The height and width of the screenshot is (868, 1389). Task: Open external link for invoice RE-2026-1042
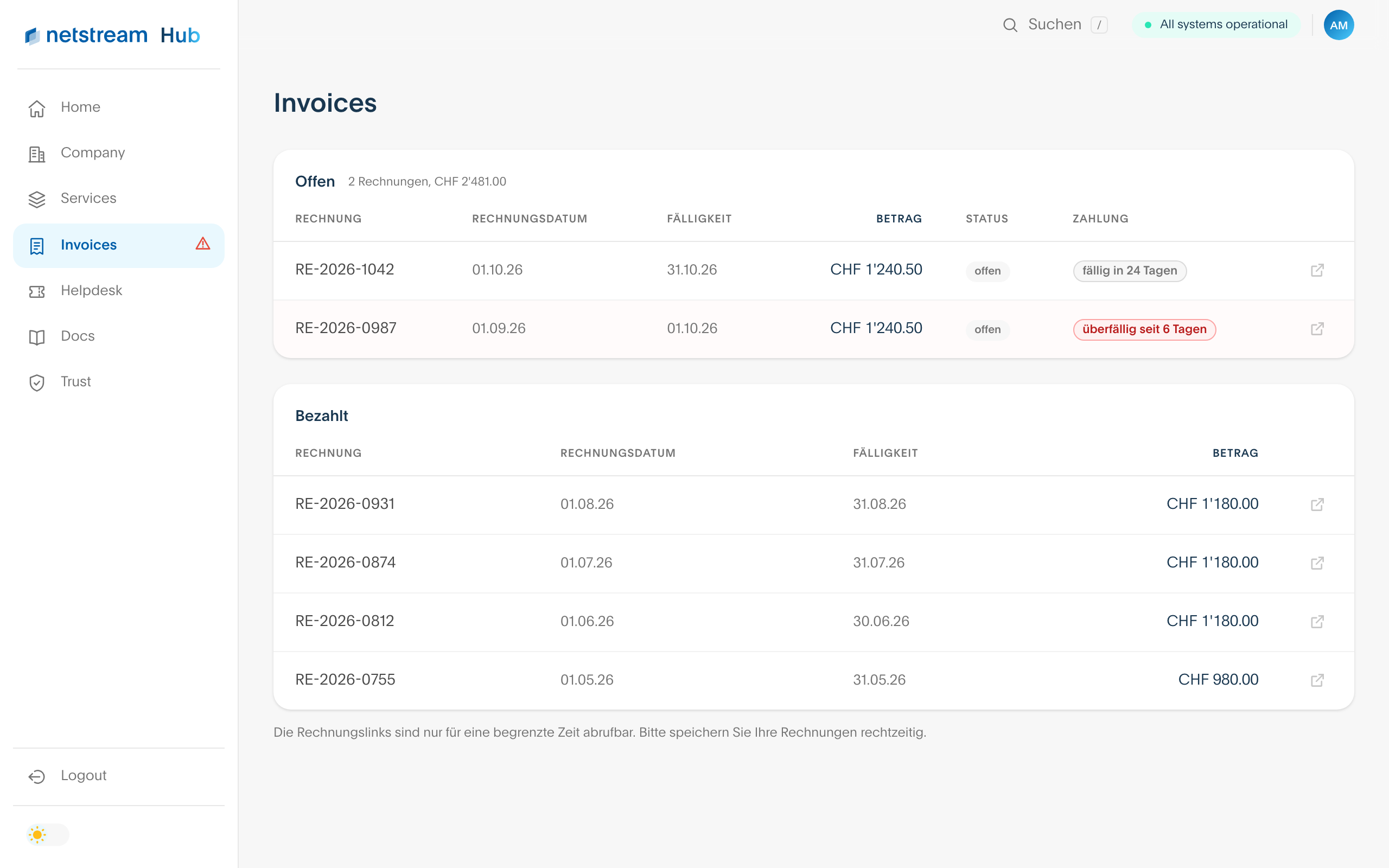tap(1317, 270)
